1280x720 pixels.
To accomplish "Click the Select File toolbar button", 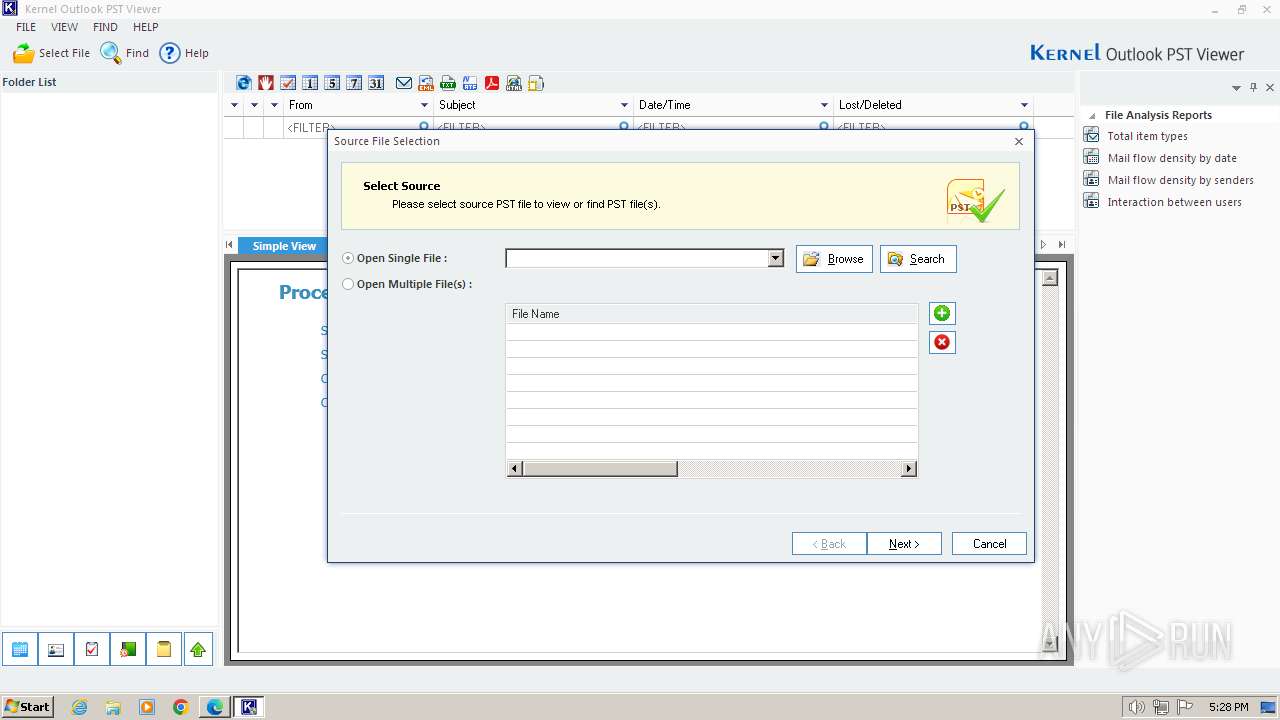I will click(x=51, y=53).
